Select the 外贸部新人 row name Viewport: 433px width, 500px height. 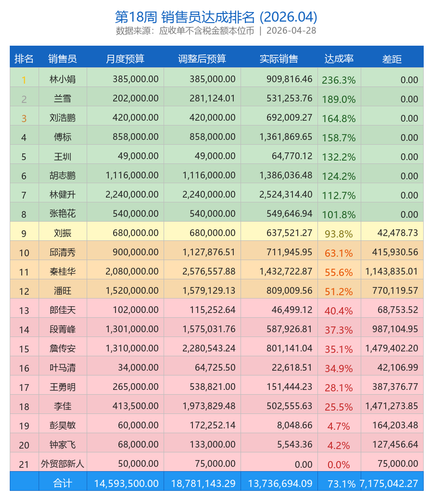tap(62, 464)
